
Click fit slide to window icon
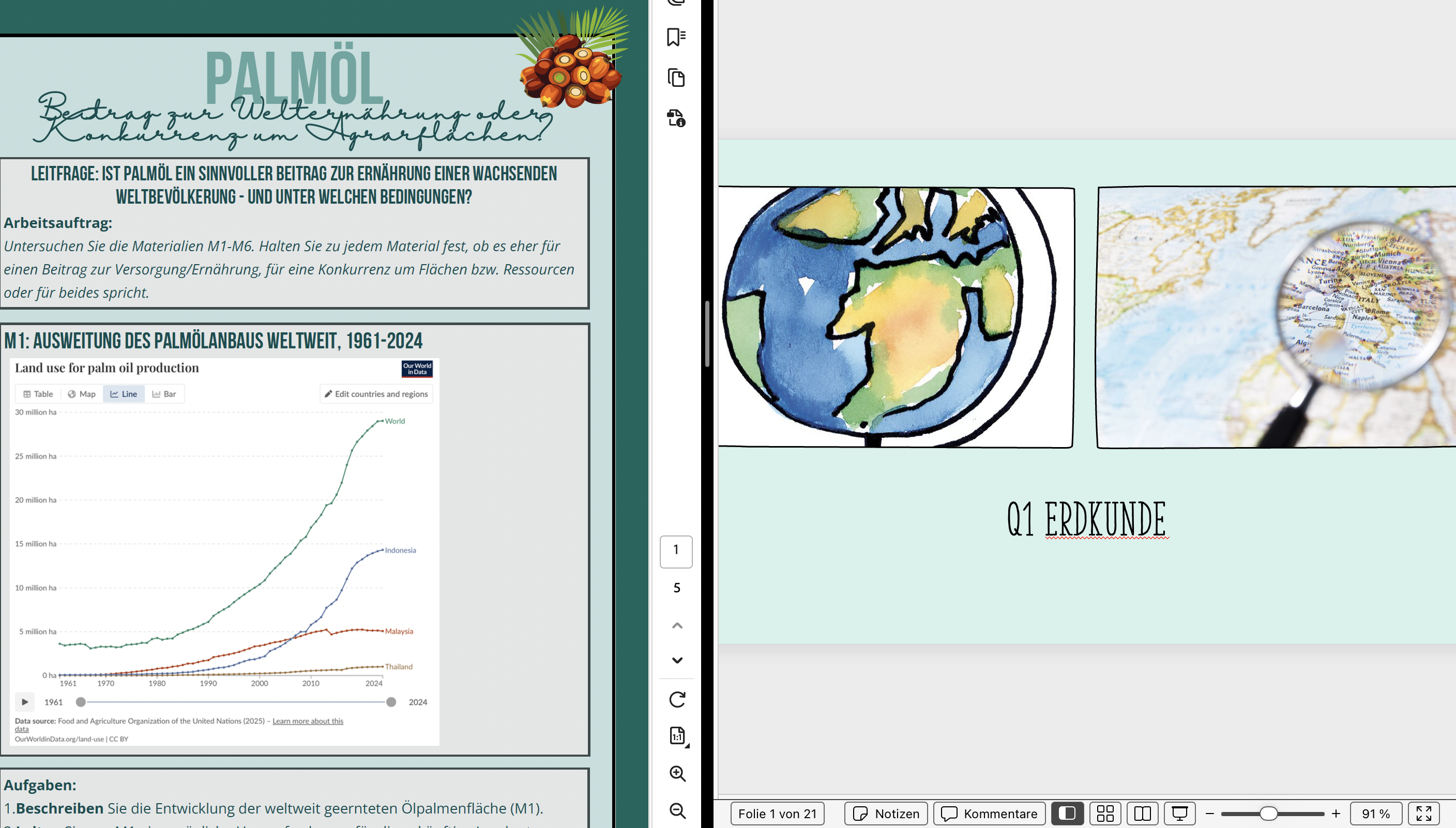point(1423,813)
